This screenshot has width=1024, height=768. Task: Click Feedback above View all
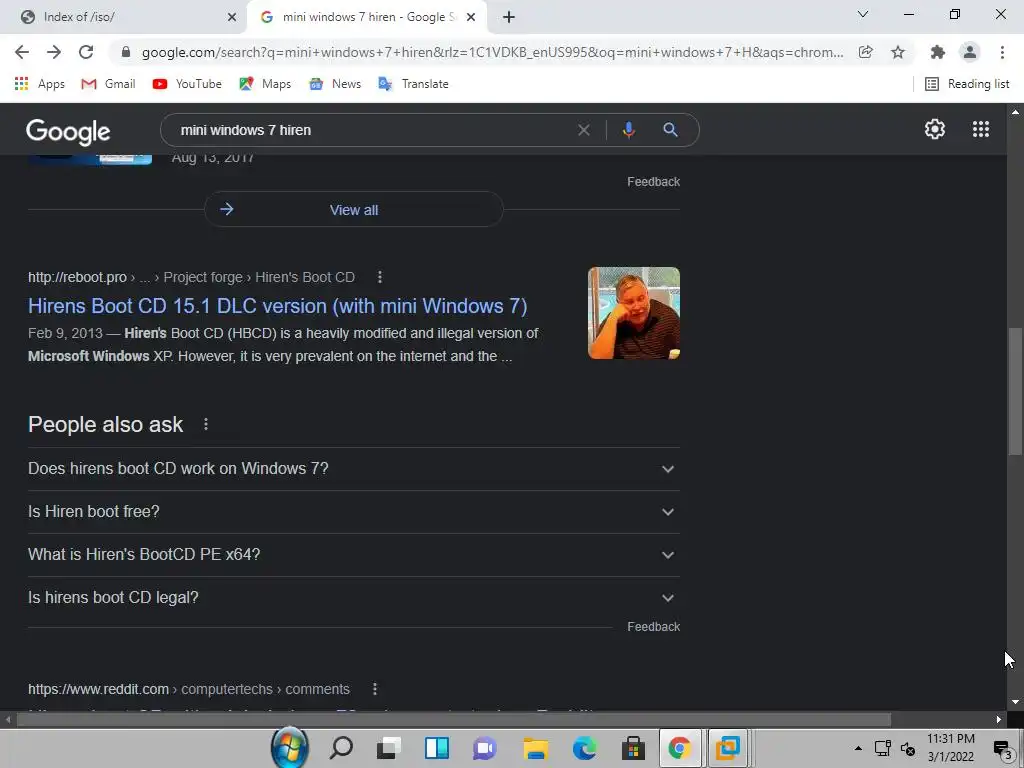click(654, 182)
